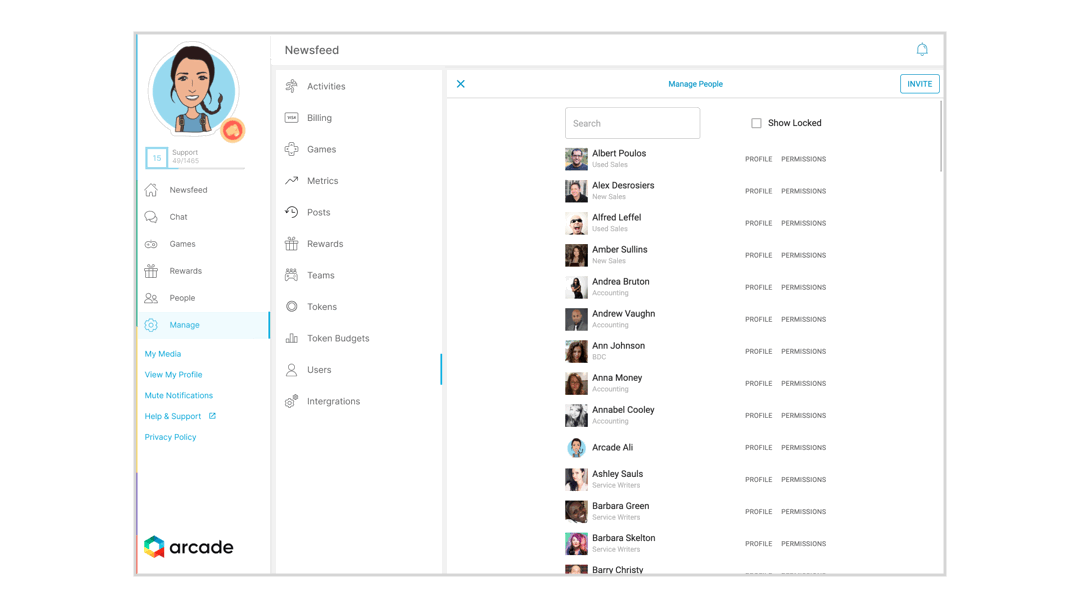Click the Manage gear icon

[152, 325]
